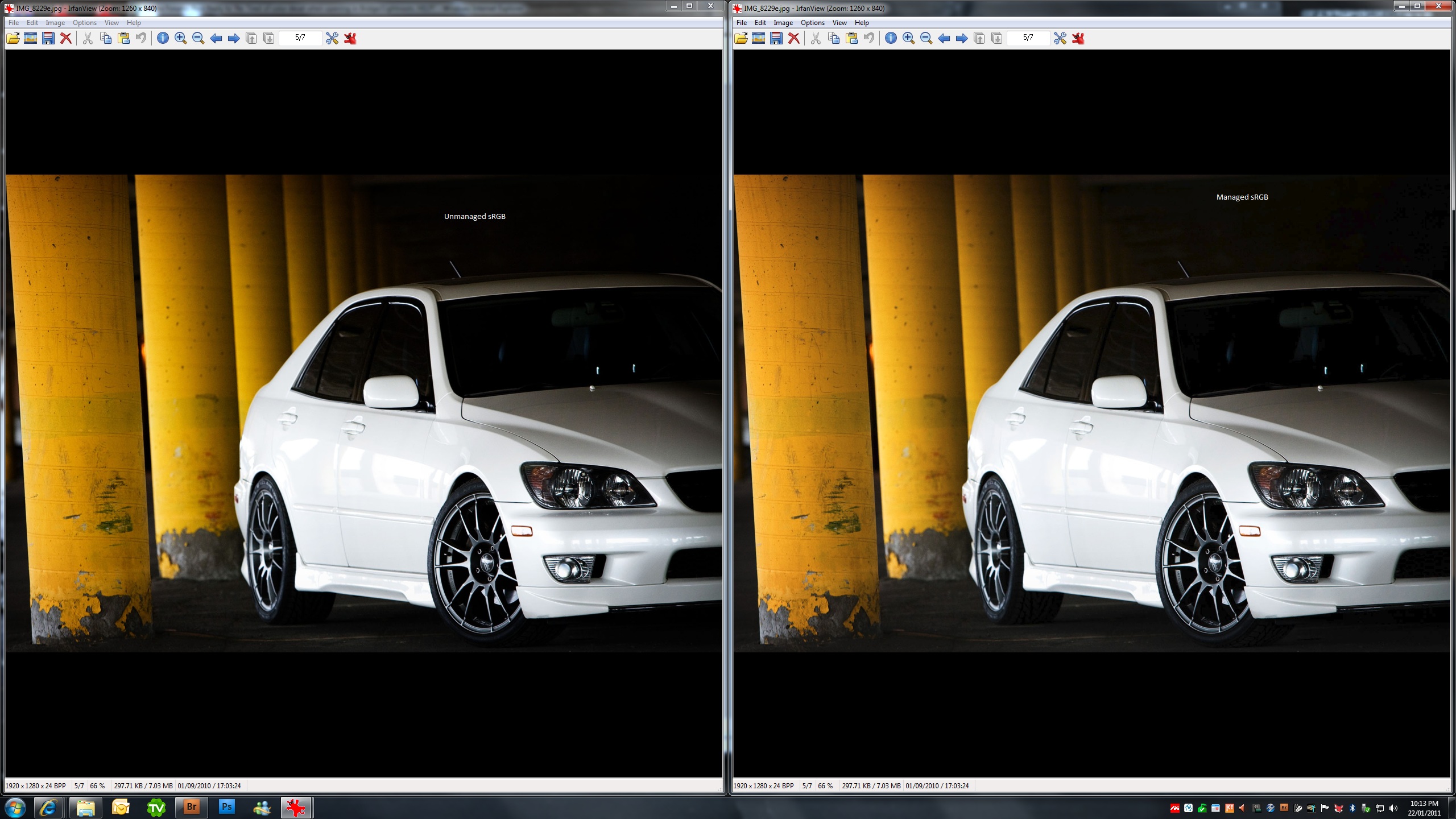Click Undo arrow in left window toolbar
The image size is (1456, 819).
point(141,38)
